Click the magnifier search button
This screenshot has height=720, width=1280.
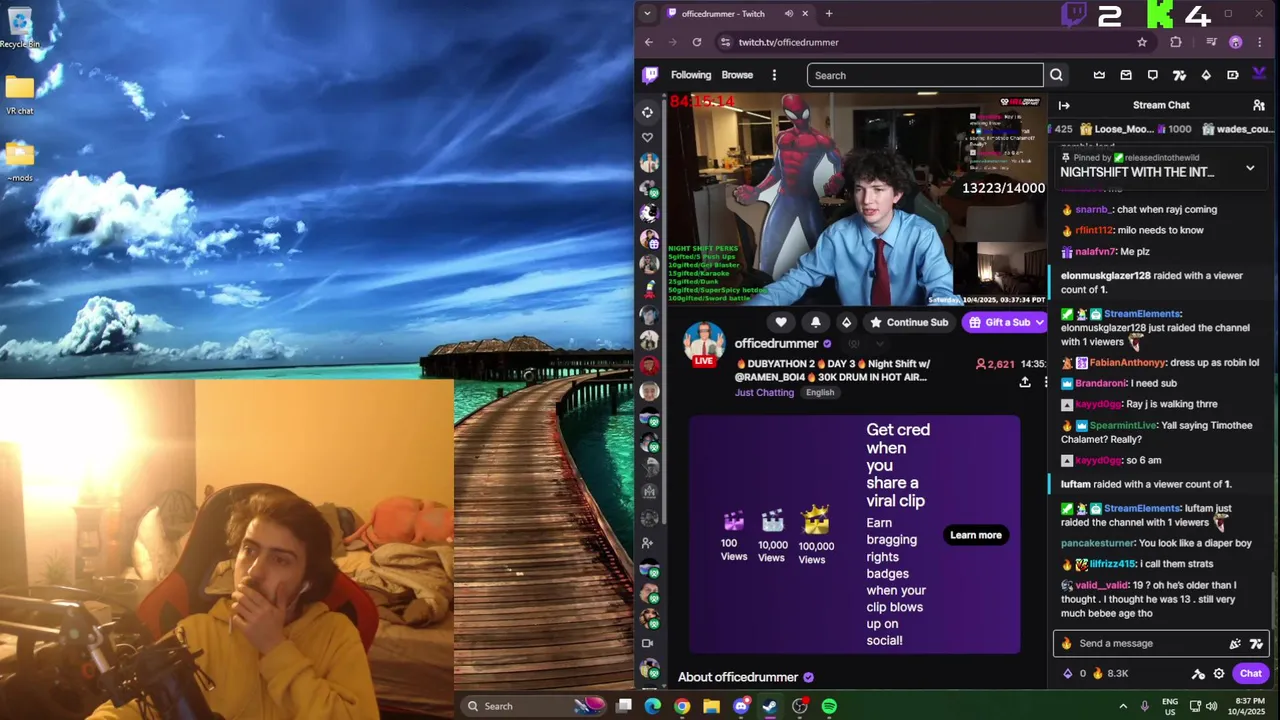point(1056,75)
